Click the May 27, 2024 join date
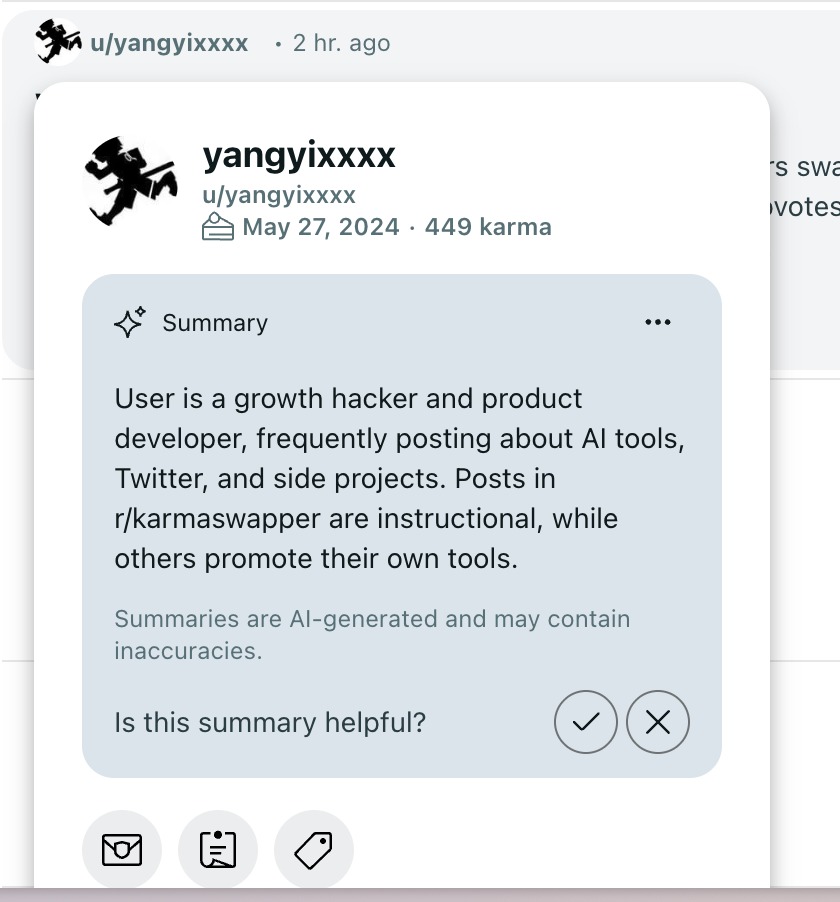 321,227
